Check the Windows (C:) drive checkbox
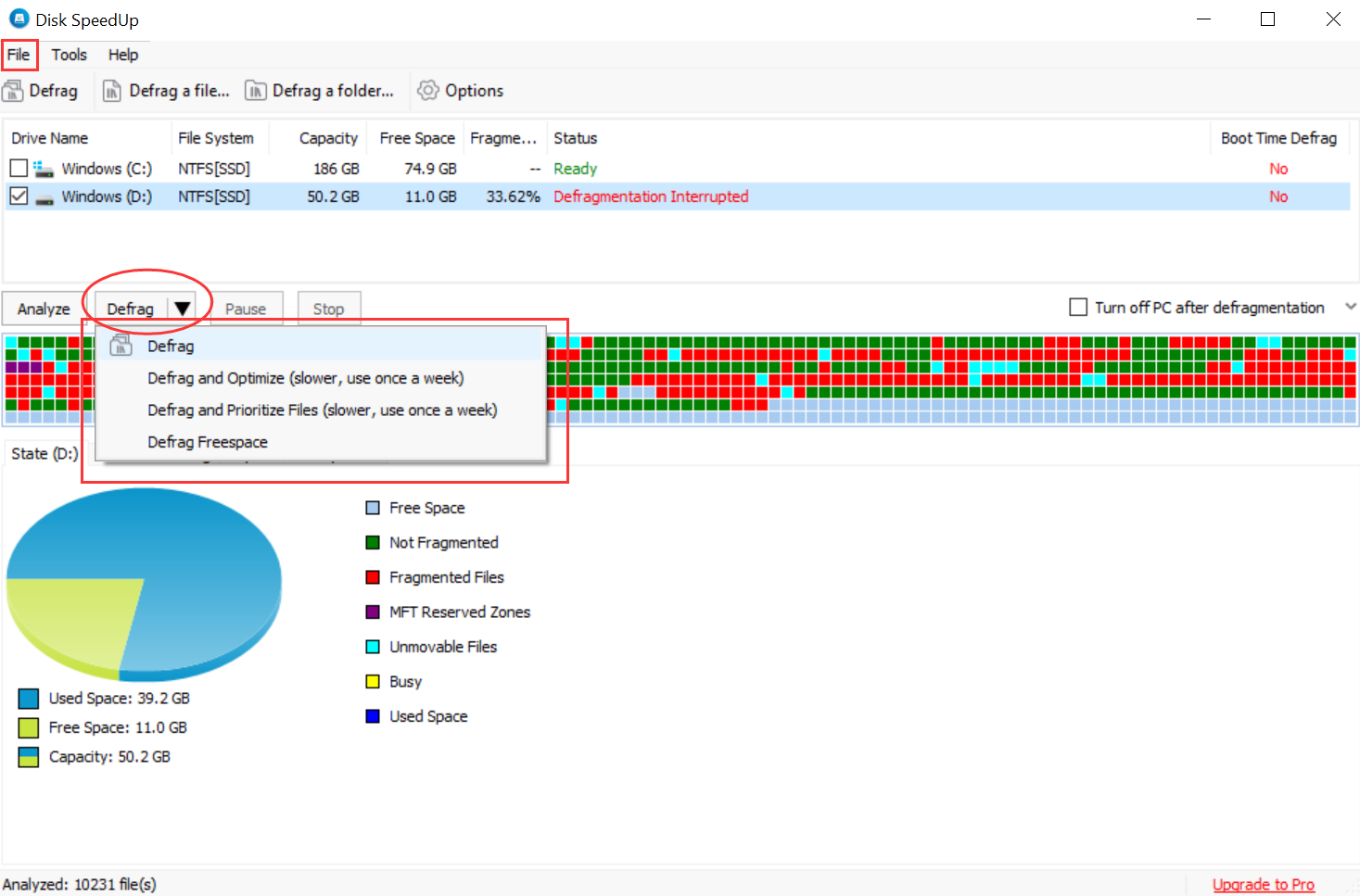Viewport: 1360px width, 896px height. [19, 169]
